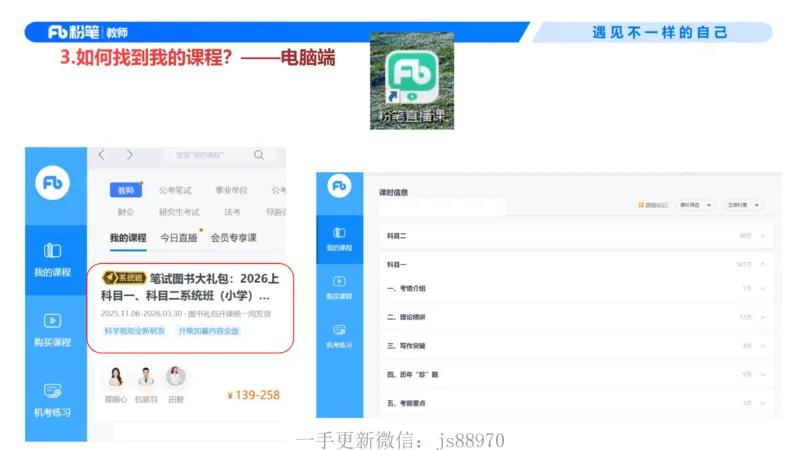The height and width of the screenshot is (450, 800).
Task: Switch to the 我的课程 tab
Action: [128, 238]
